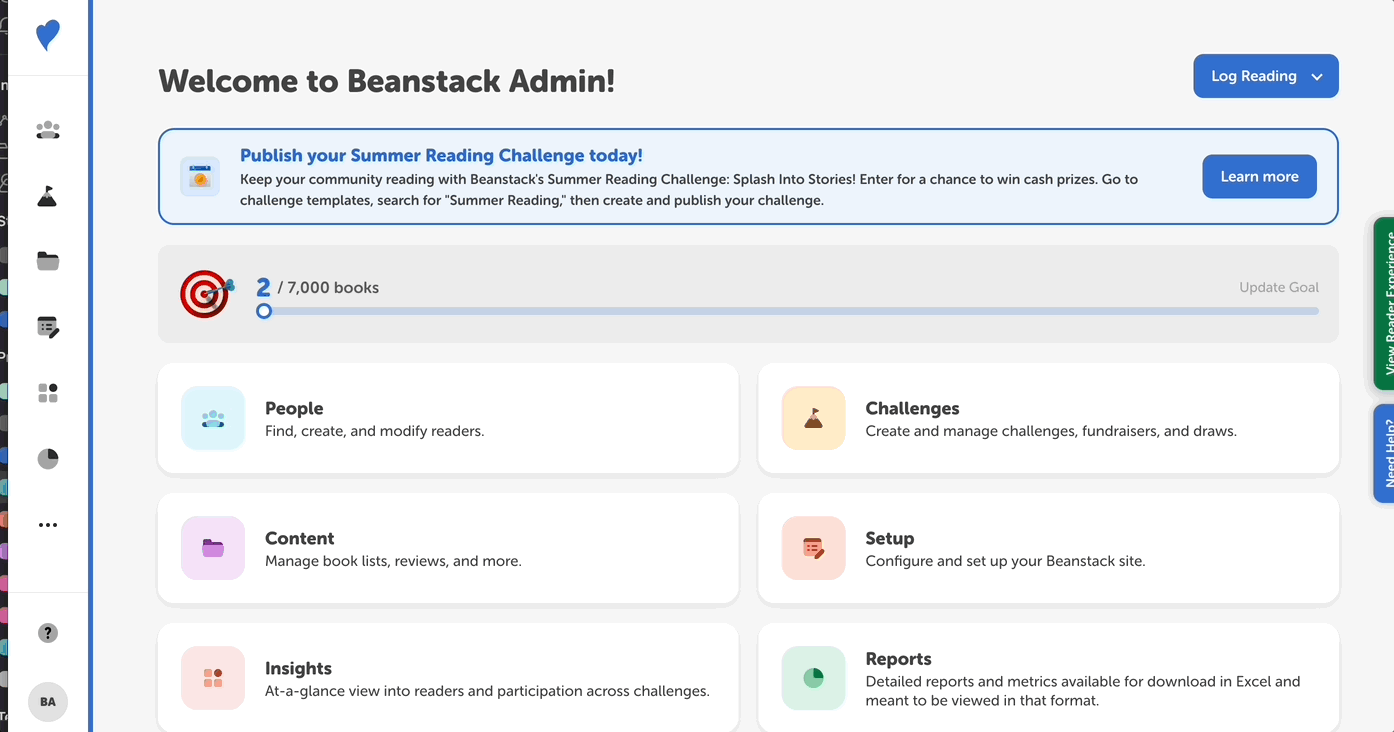1394x732 pixels.
Task: Open more options with the ellipsis sidebar icon
Action: click(47, 524)
